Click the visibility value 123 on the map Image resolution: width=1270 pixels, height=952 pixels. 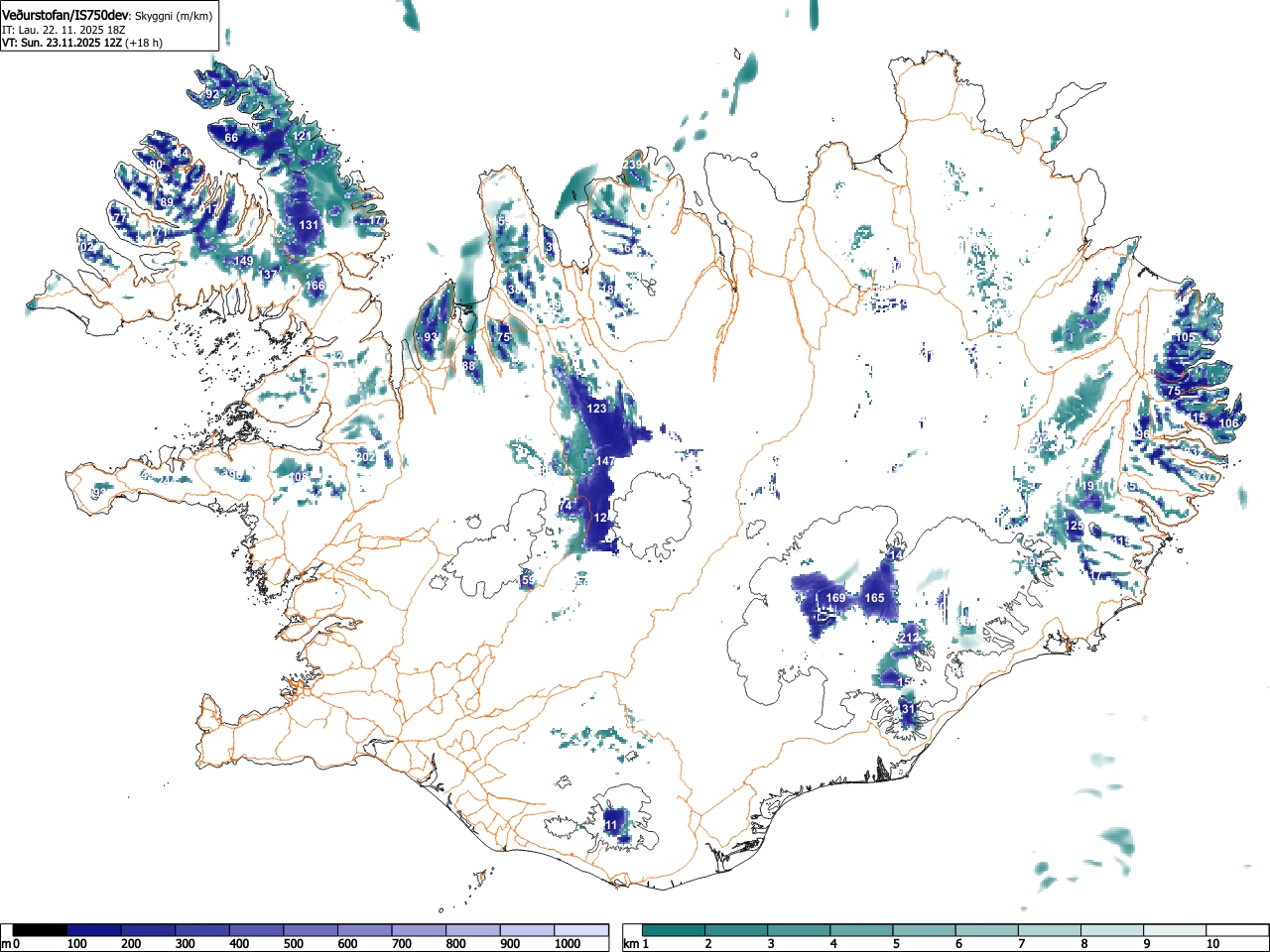pos(597,409)
